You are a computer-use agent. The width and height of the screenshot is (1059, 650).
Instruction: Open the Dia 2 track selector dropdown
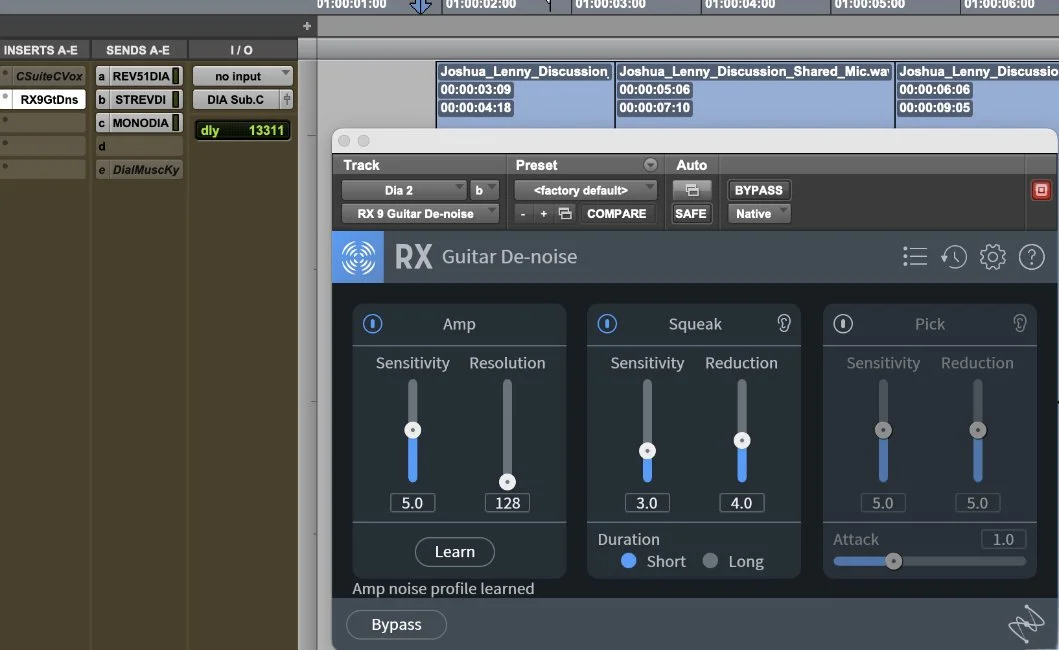coord(403,191)
